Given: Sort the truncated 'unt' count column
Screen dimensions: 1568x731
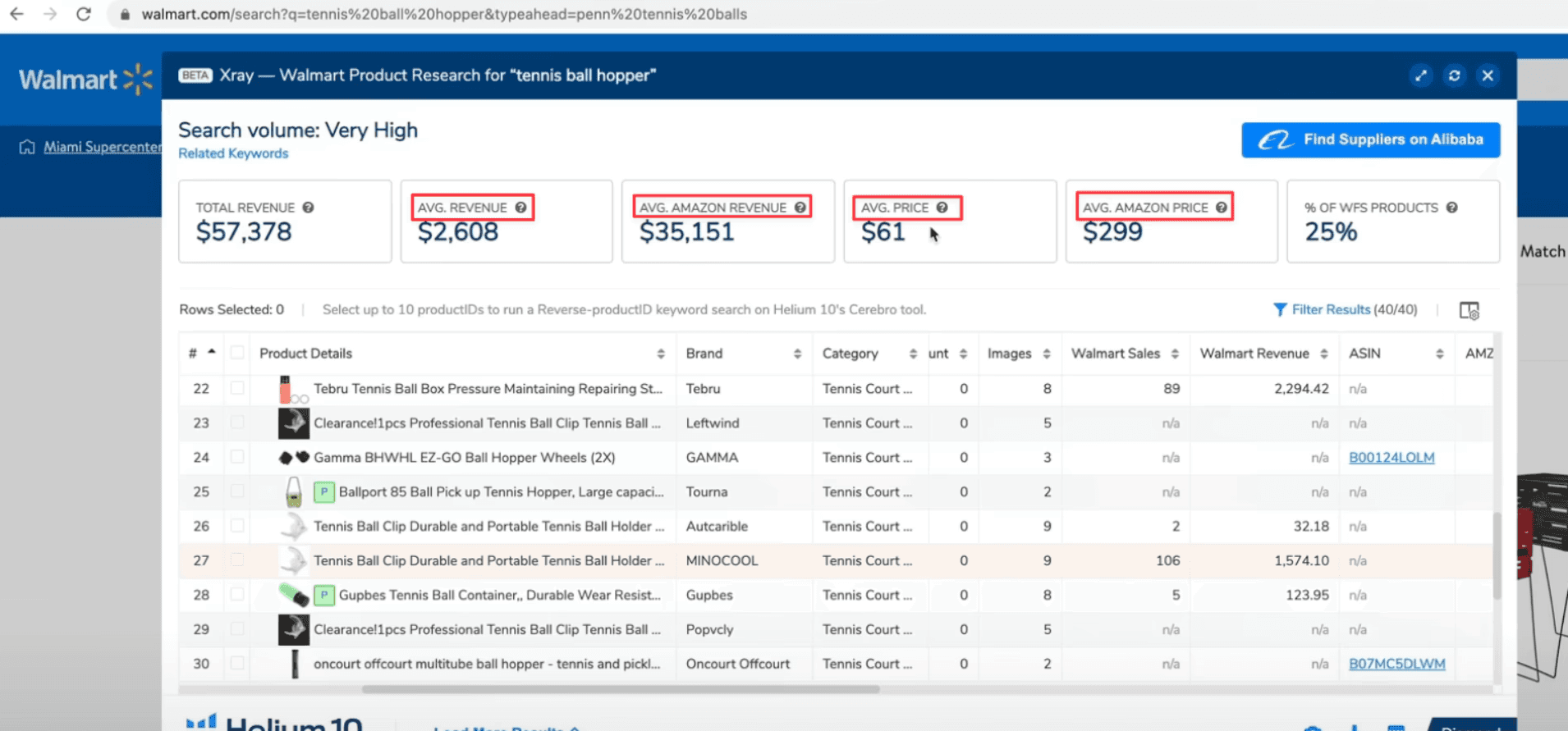Looking at the screenshot, I should 963,354.
